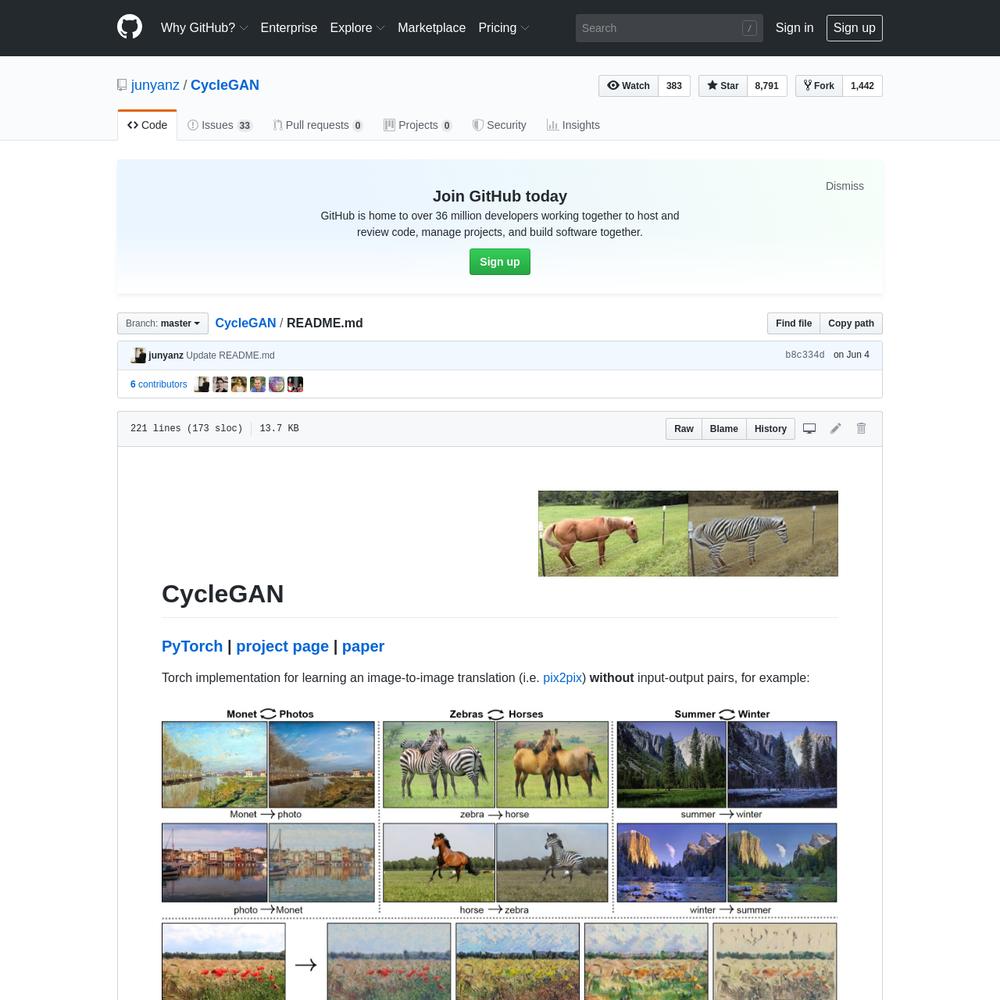Click the first contributor avatar

tap(202, 384)
